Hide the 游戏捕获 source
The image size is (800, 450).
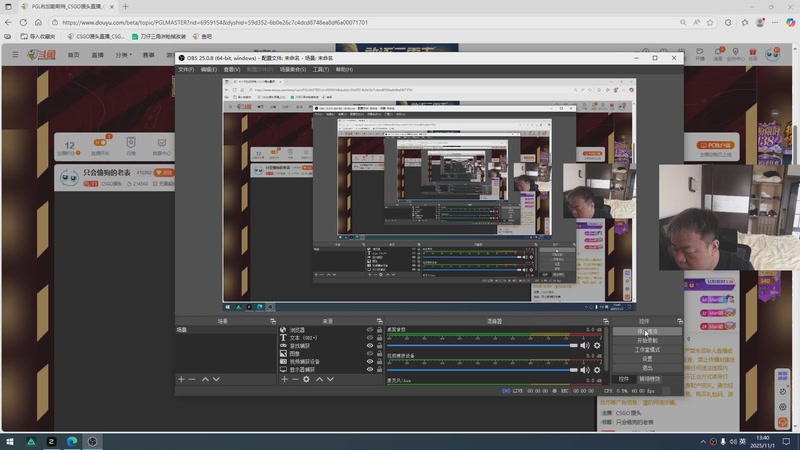click(x=370, y=345)
